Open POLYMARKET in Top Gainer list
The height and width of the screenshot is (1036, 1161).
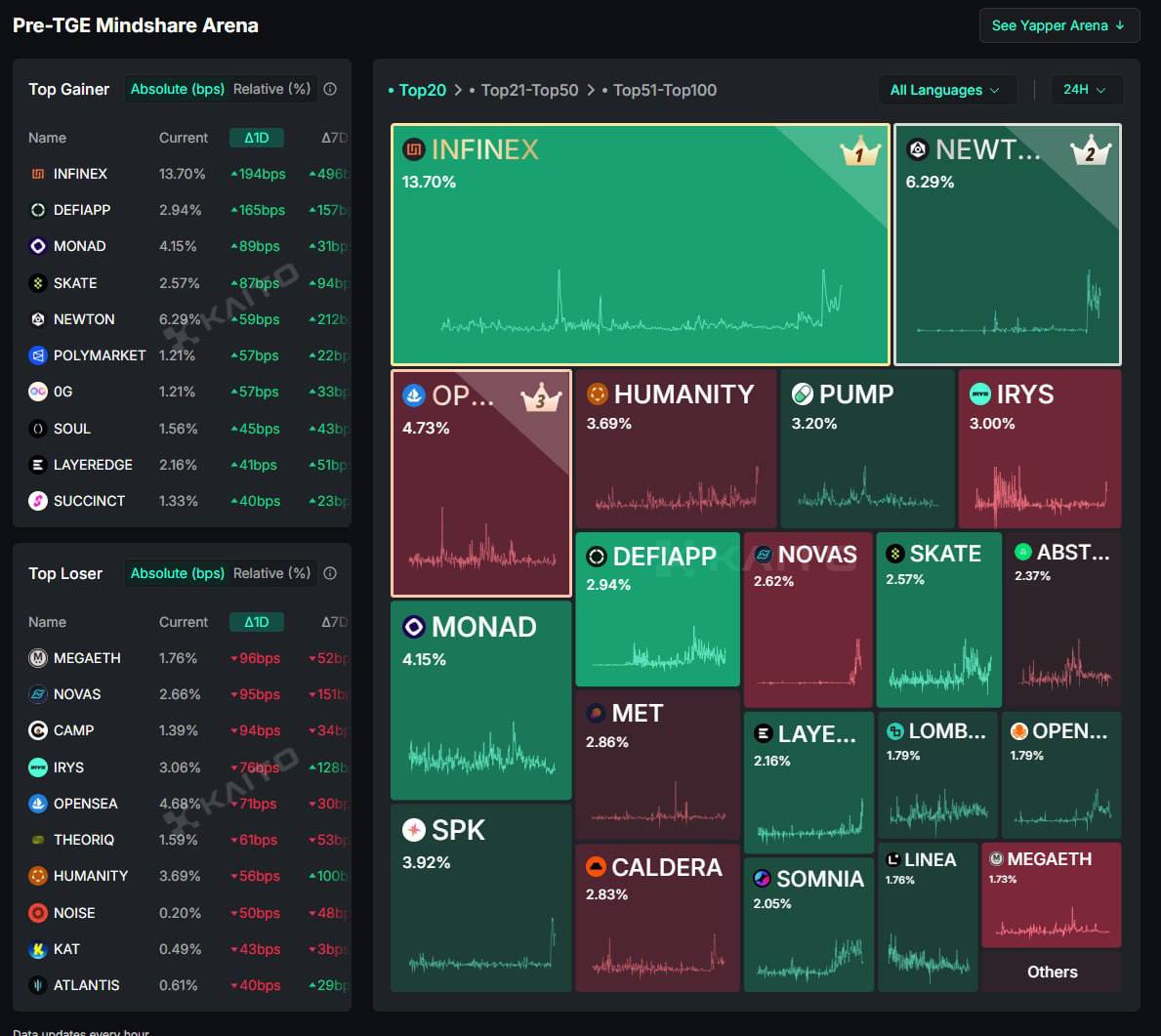[x=100, y=355]
